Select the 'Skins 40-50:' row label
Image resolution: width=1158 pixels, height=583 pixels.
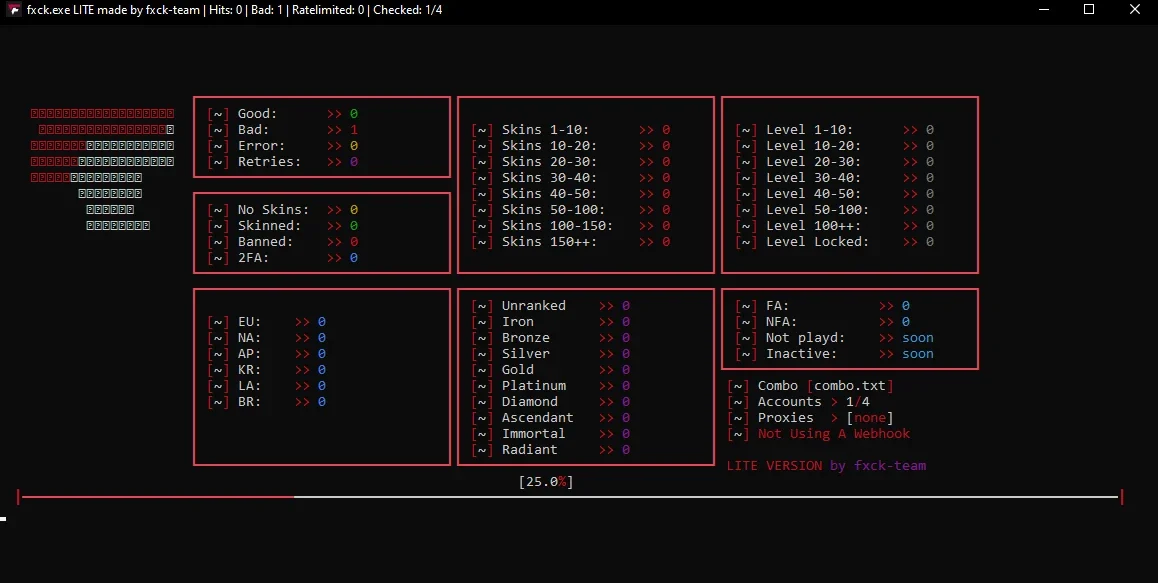pos(549,193)
